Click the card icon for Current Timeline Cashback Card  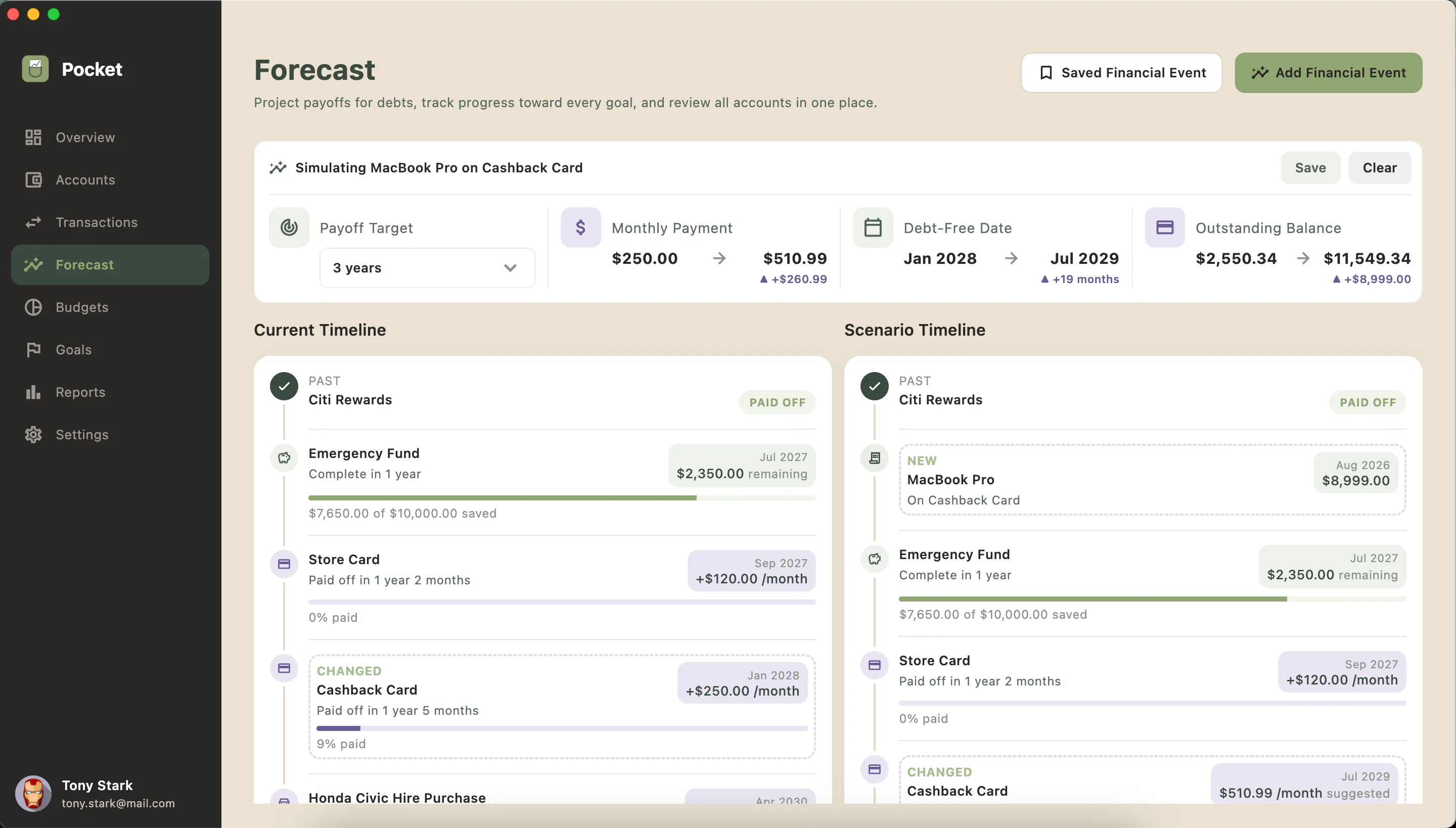coord(284,668)
